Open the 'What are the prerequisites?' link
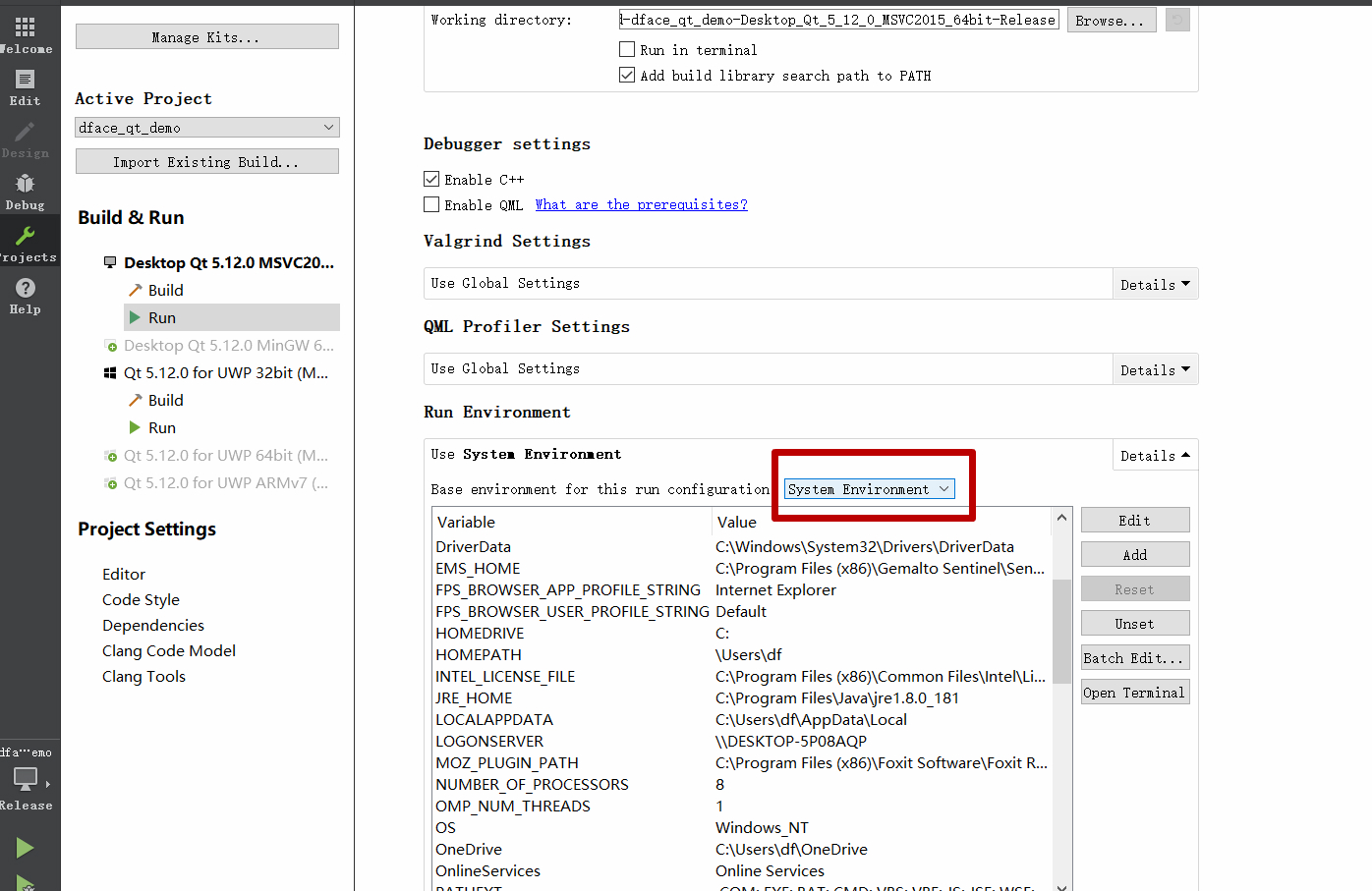Viewport: 1372px width, 891px height. click(641, 204)
